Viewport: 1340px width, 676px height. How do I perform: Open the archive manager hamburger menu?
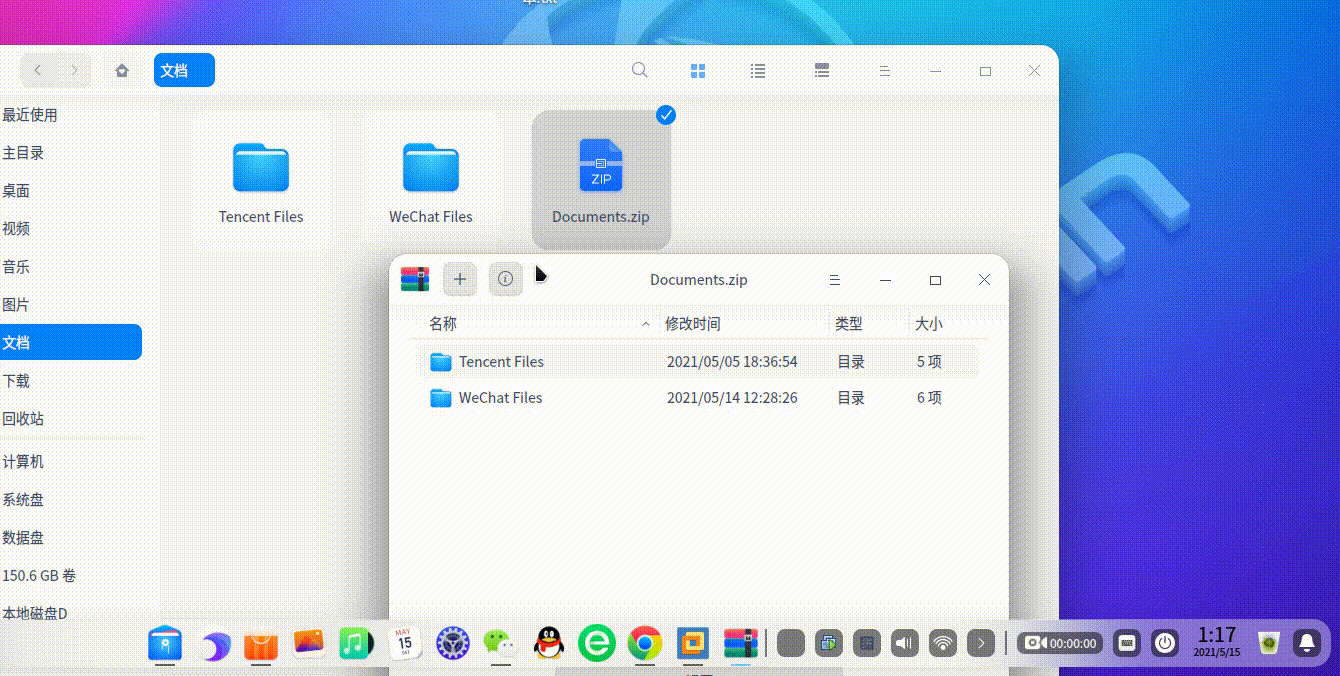(834, 280)
